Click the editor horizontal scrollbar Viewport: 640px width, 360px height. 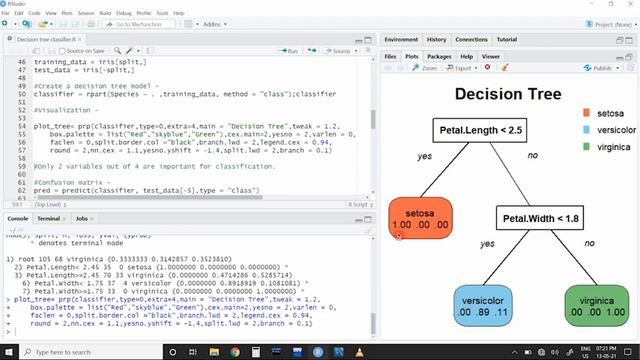pos(150,198)
